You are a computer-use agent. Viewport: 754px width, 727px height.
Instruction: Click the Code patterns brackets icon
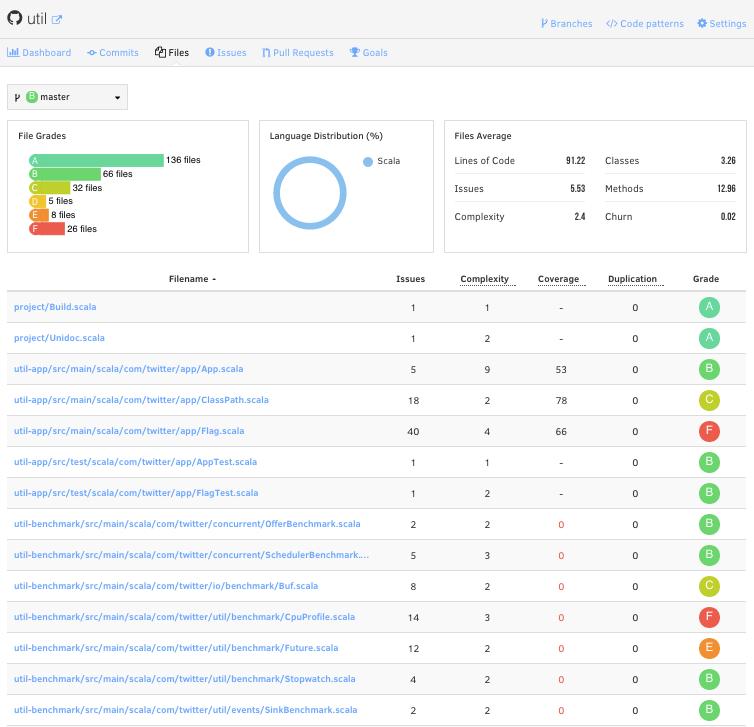pyautogui.click(x=611, y=24)
